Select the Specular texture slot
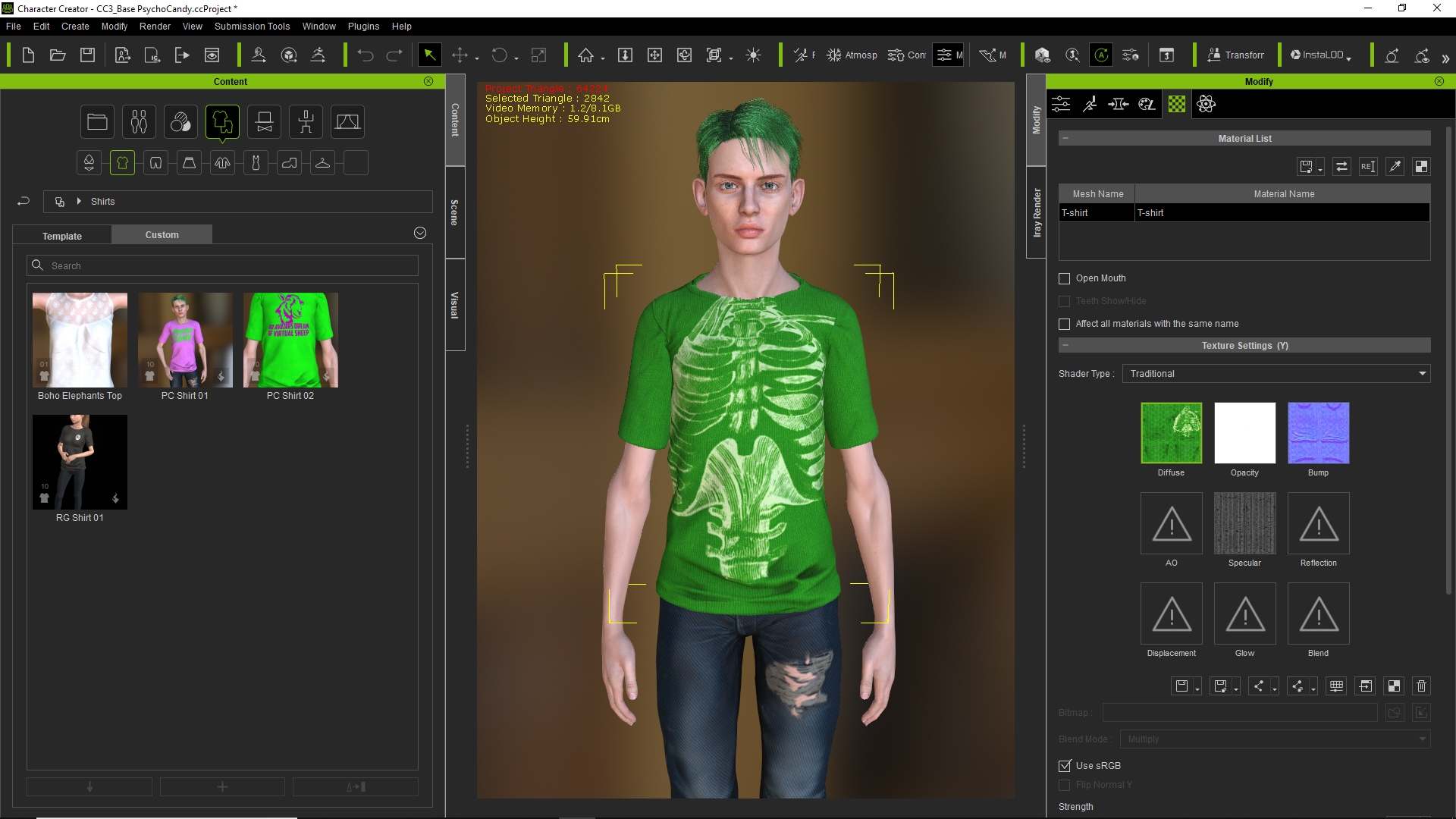This screenshot has height=819, width=1456. [x=1244, y=523]
